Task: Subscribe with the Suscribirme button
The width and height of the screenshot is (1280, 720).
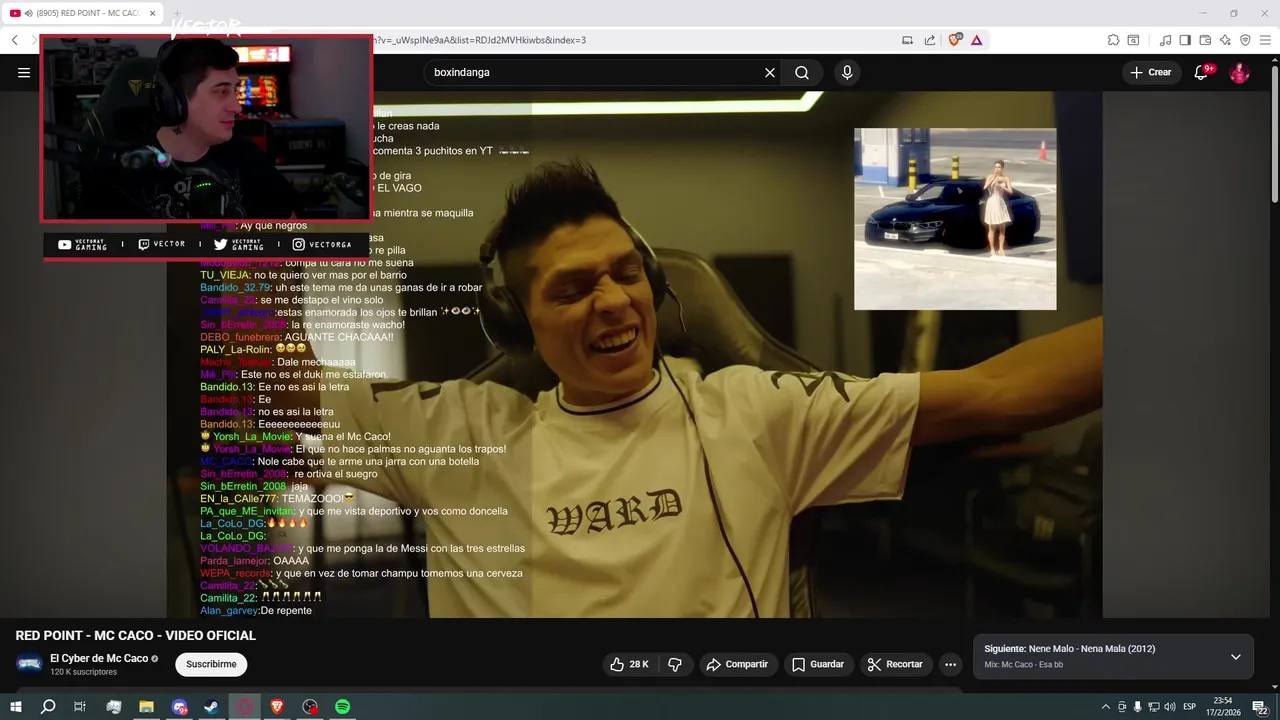Action: click(x=211, y=664)
